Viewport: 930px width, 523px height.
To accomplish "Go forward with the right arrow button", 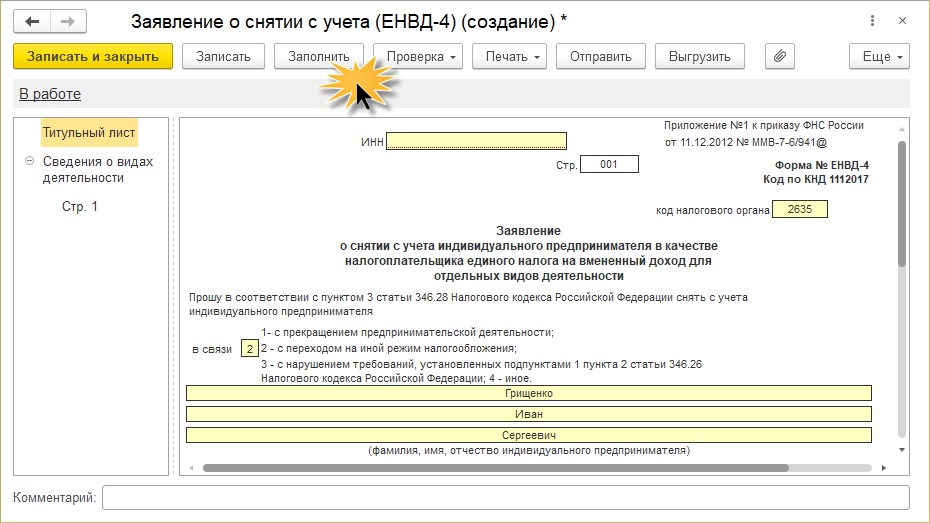I will tap(68, 21).
